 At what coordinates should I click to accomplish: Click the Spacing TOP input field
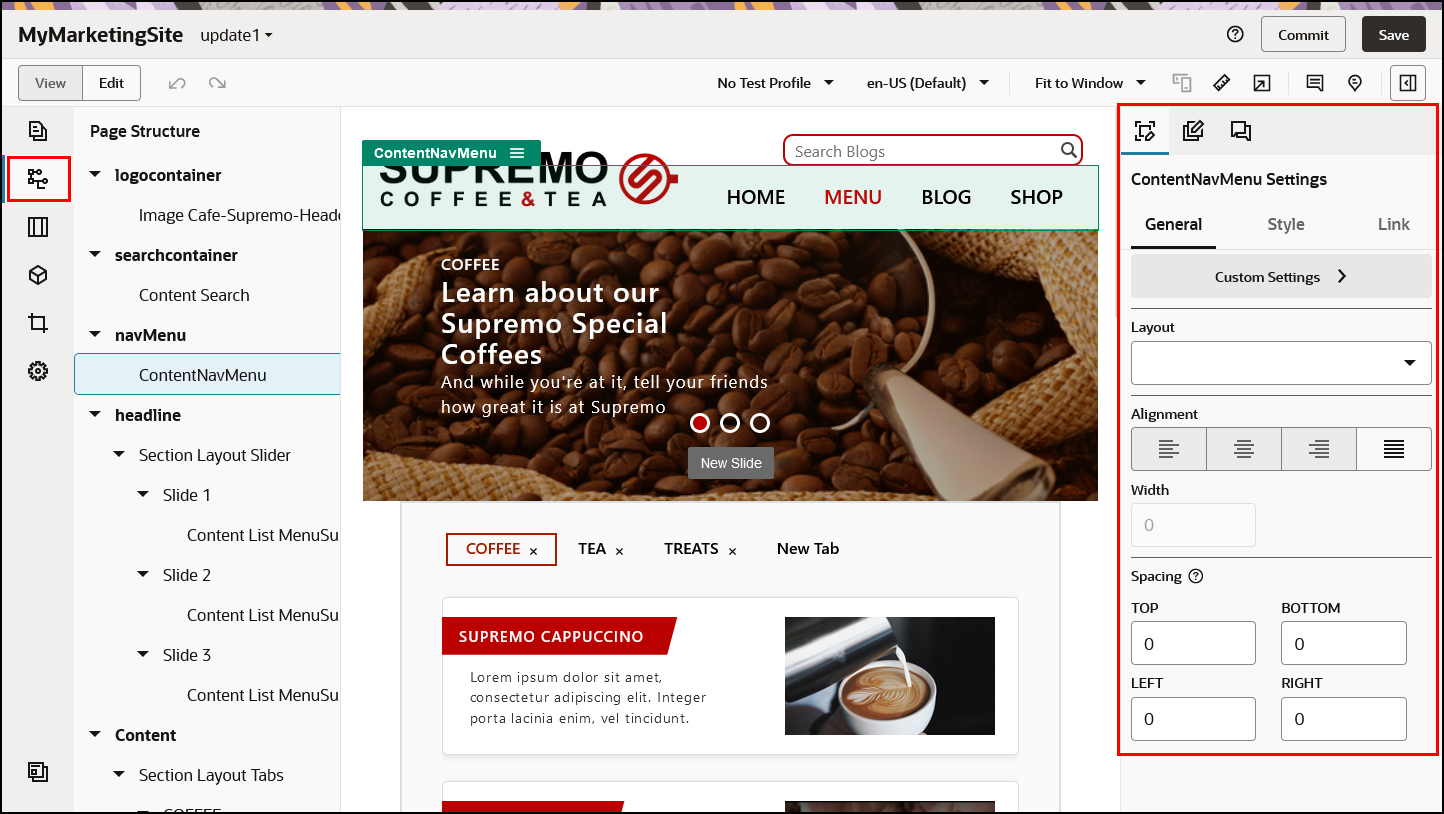(1193, 643)
